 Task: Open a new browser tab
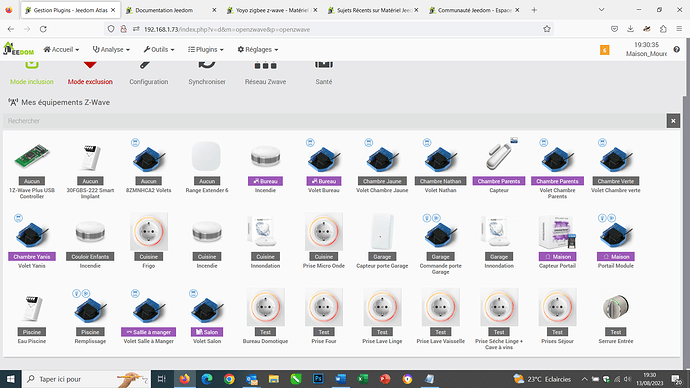534,10
